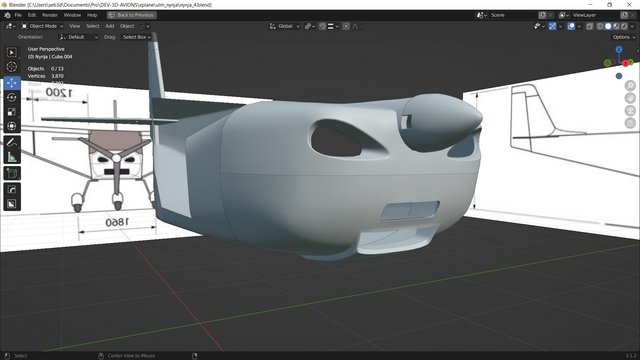Click the Scene name field
Image resolution: width=640 pixels, height=360 pixels.
(x=513, y=15)
